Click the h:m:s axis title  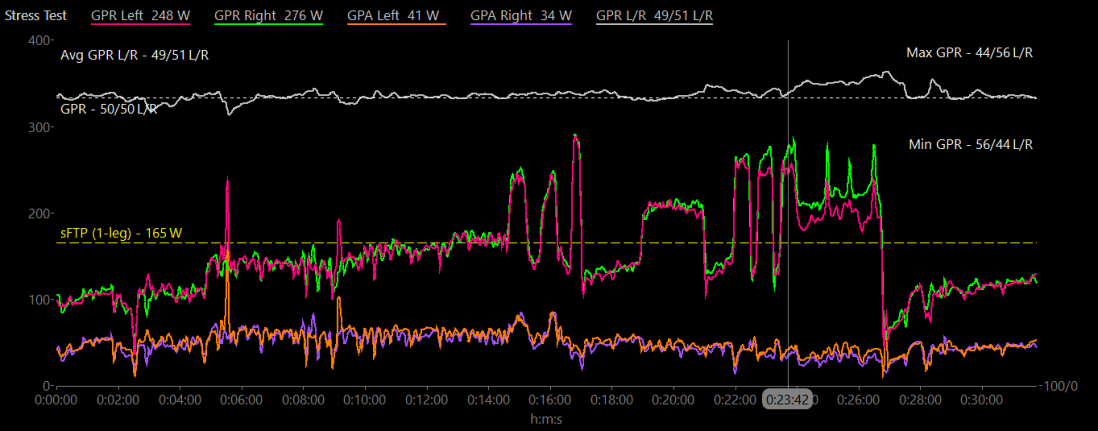point(546,418)
